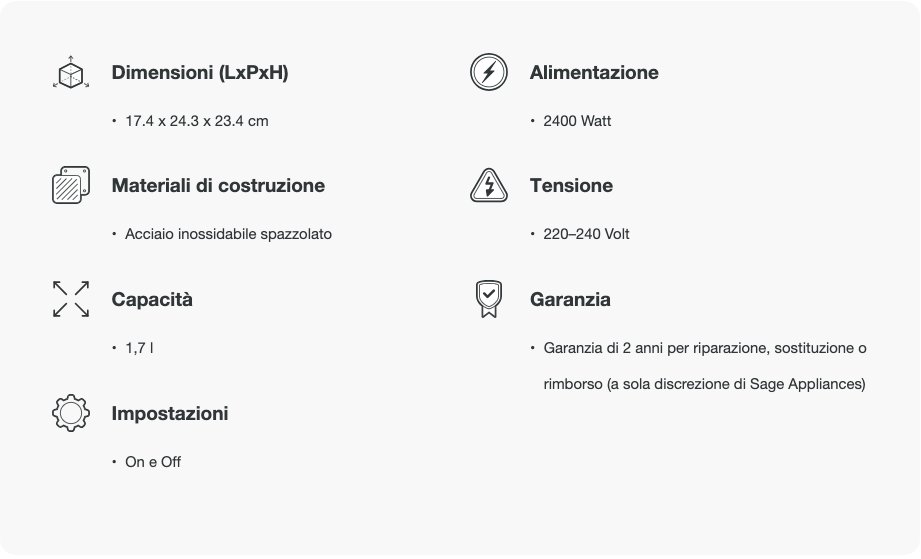Click the Capacità heading
This screenshot has height=559, width=921.
[x=152, y=299]
